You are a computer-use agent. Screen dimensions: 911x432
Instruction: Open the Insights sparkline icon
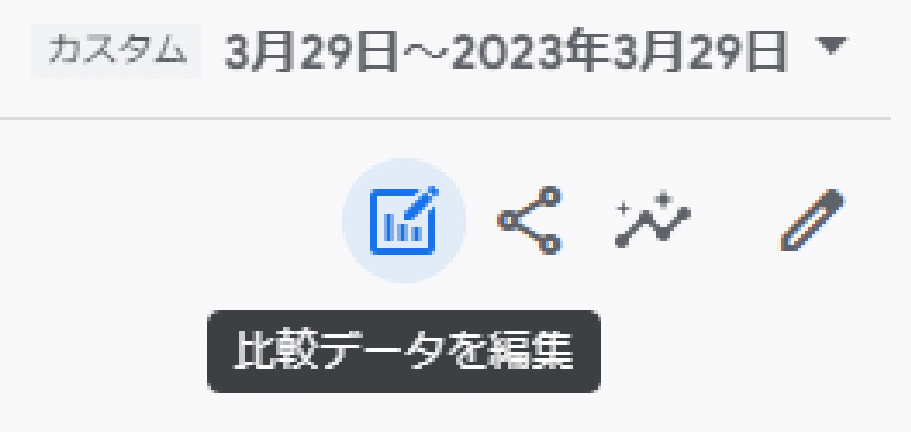652,221
